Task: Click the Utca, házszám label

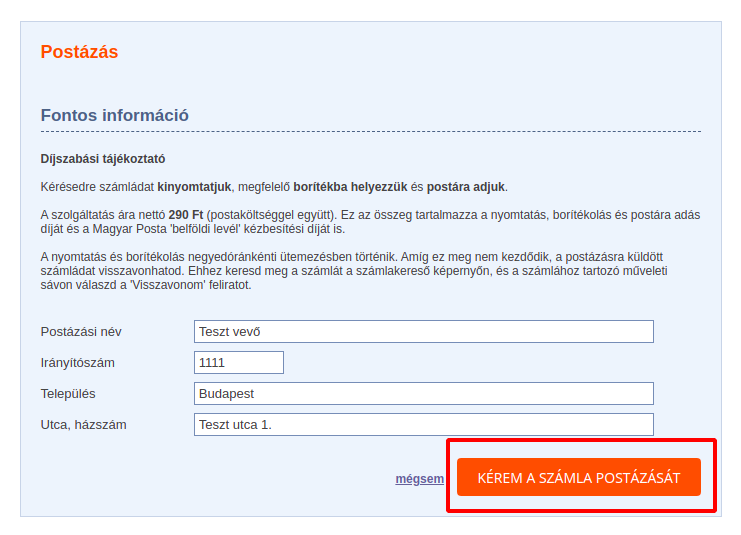Action: [x=83, y=425]
